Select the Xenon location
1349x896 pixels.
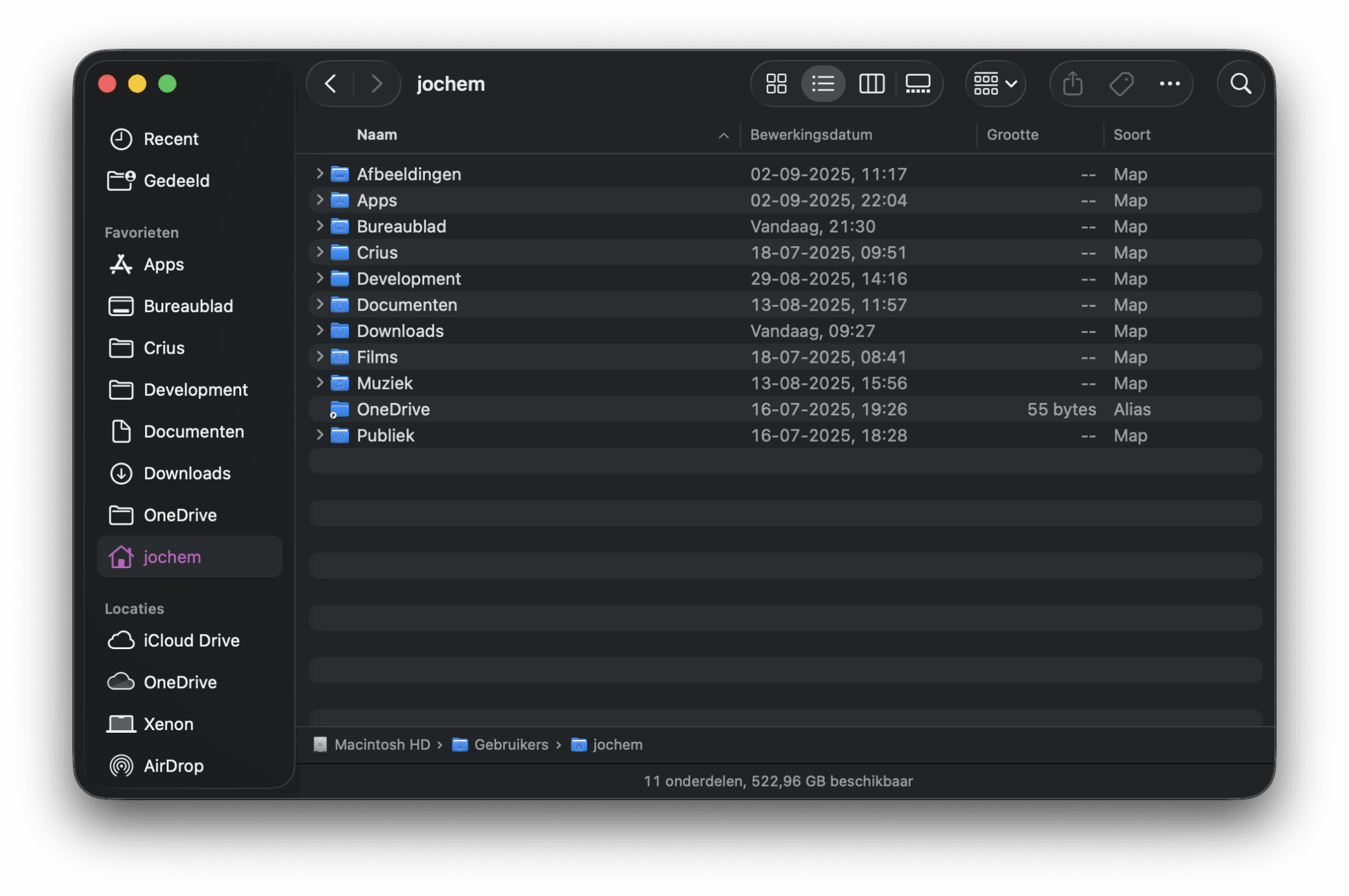169,724
